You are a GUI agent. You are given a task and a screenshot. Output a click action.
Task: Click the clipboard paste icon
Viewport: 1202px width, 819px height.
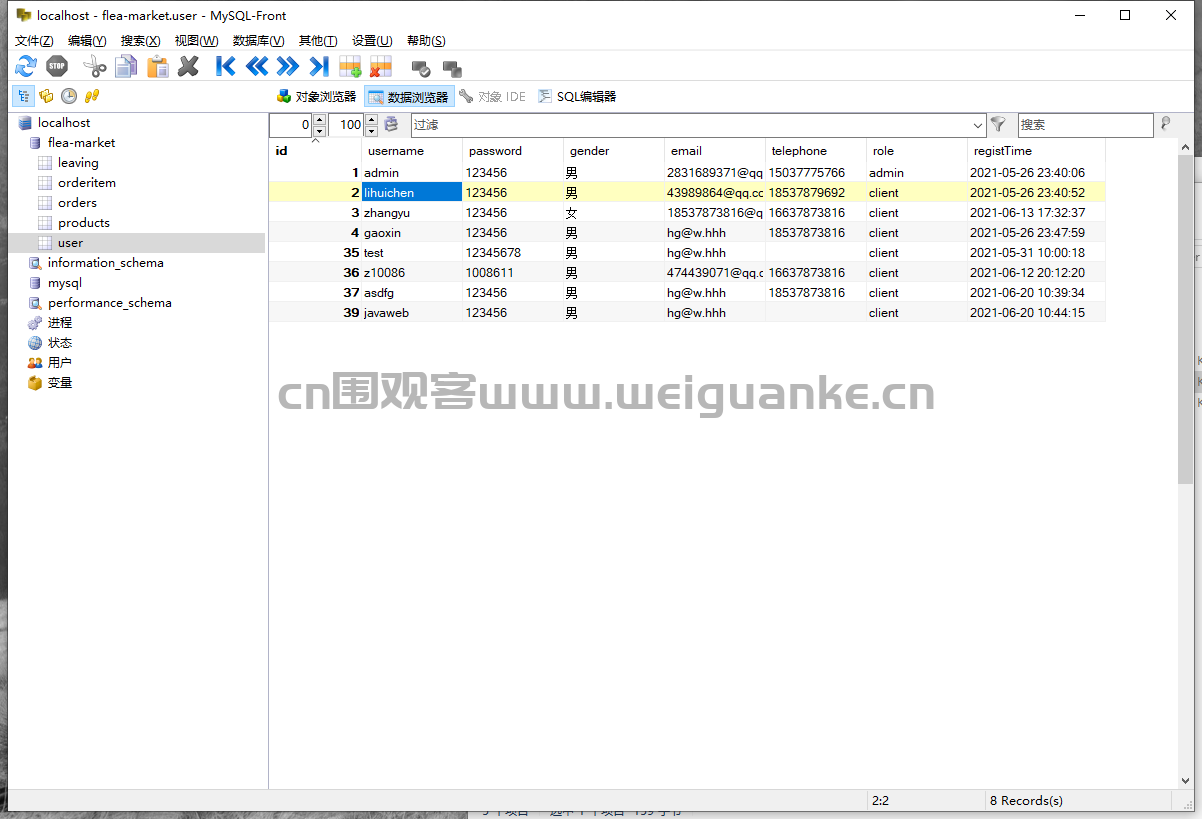click(x=157, y=67)
